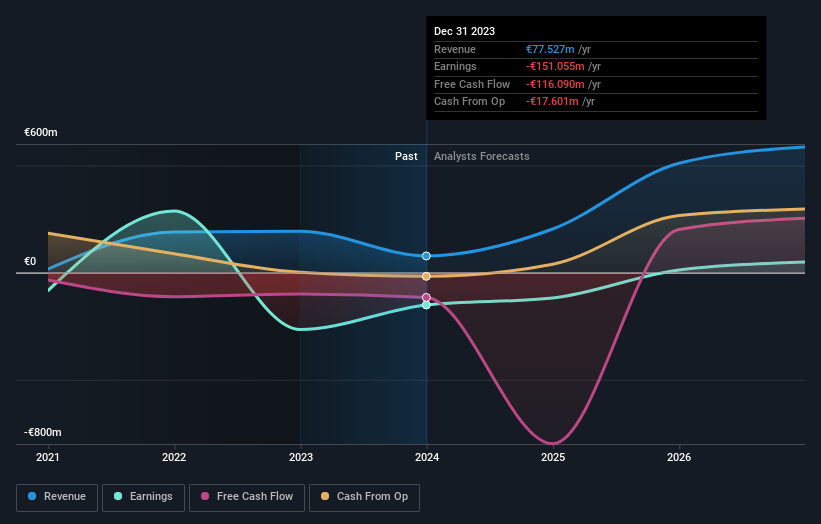Click the -€151.055m earnings value in tooltip
Image resolution: width=821 pixels, height=524 pixels.
click(555, 66)
